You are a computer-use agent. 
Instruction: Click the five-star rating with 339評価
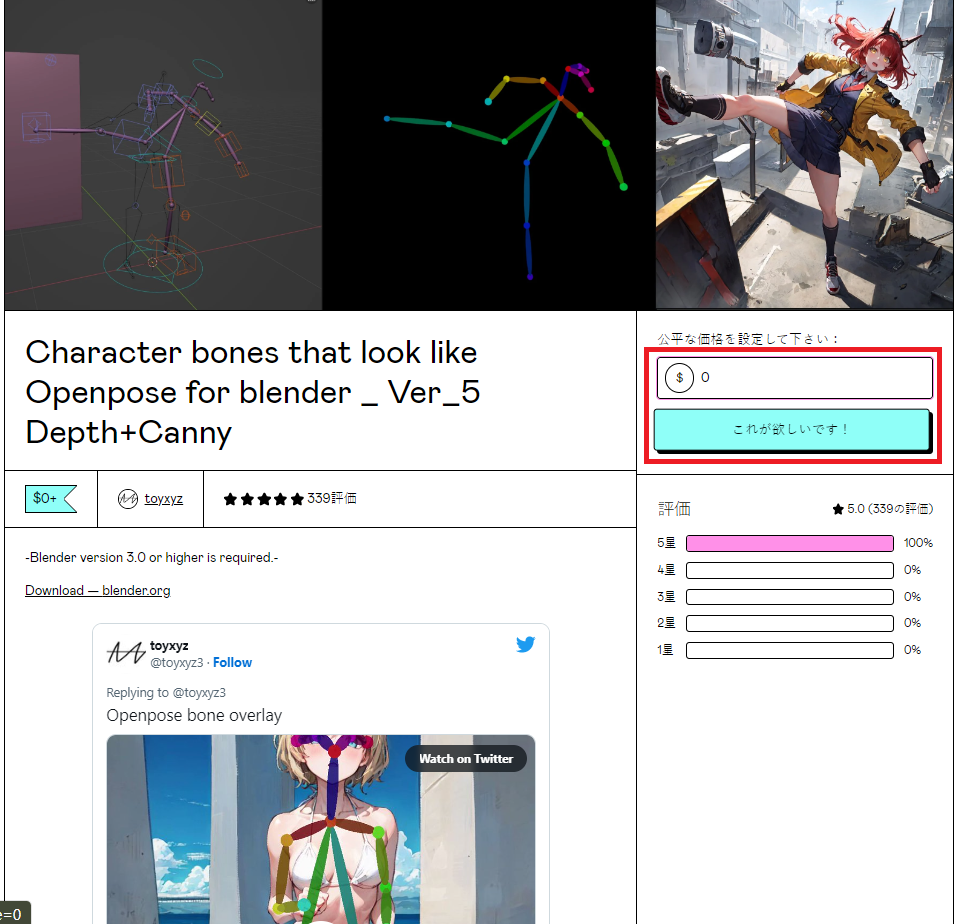click(290, 499)
